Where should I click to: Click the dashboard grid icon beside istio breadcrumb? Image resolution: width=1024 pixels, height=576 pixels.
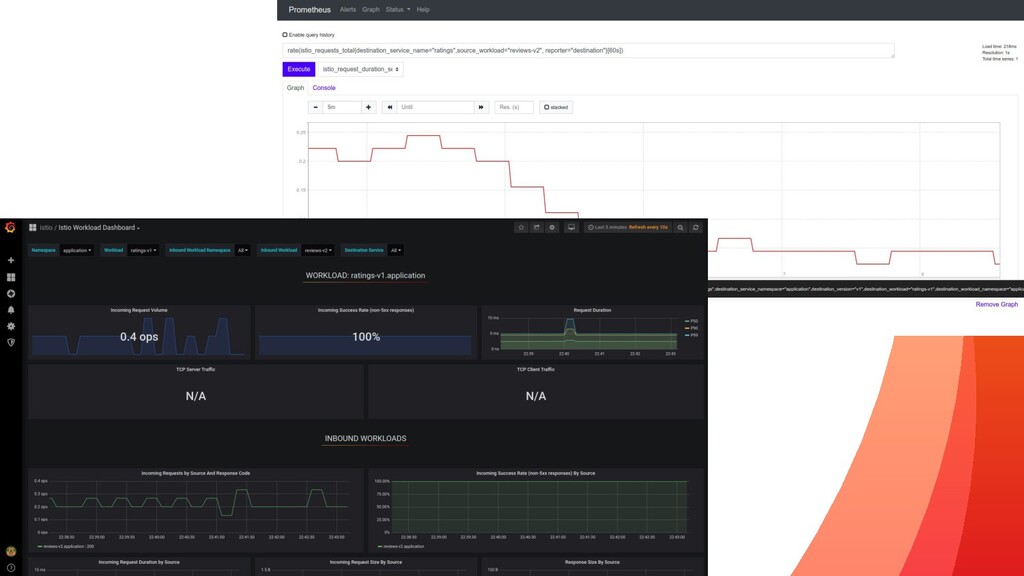33,227
